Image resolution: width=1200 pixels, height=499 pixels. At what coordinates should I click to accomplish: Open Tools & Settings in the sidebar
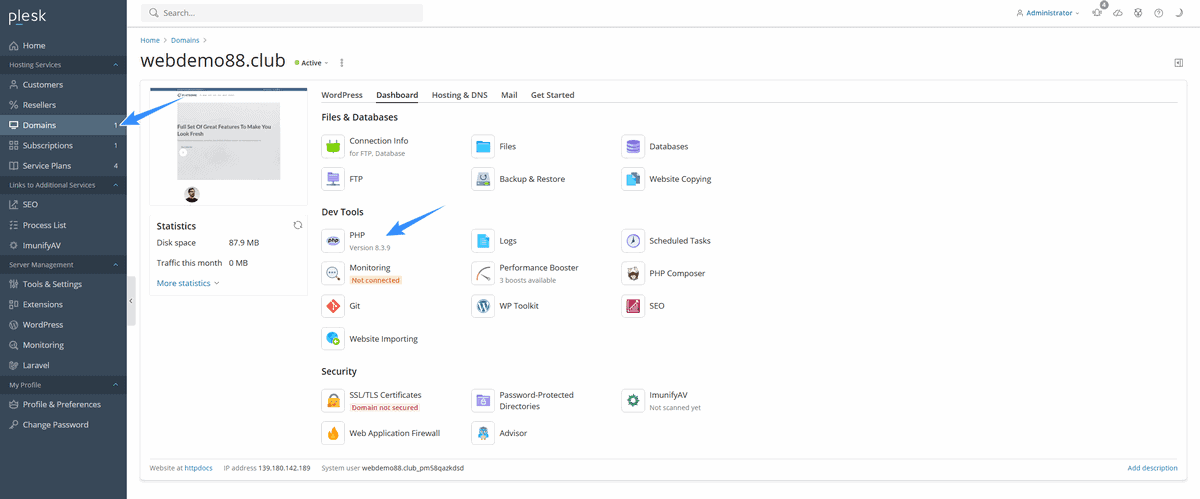(63, 284)
